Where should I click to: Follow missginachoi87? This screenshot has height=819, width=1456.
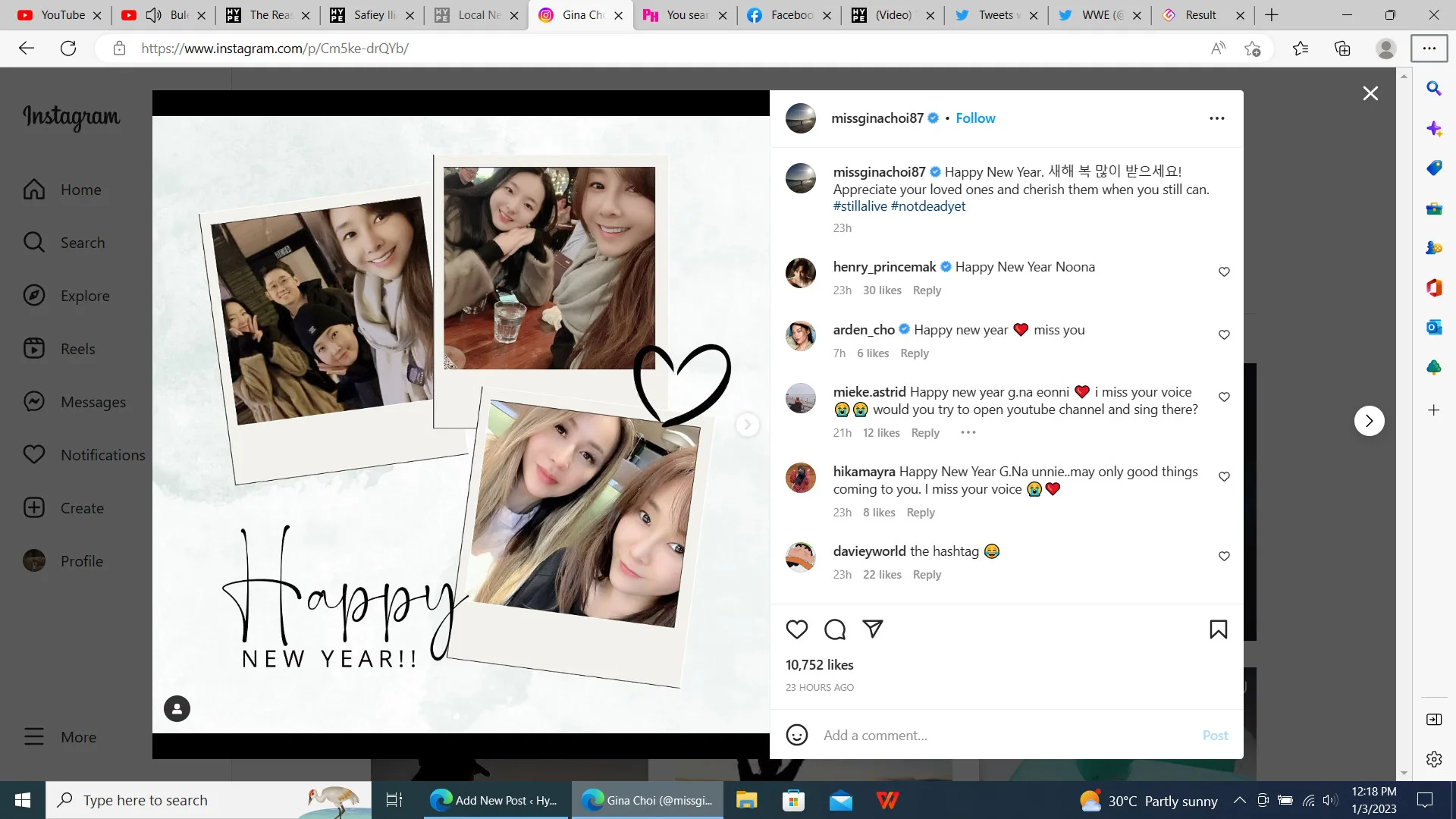coord(975,118)
